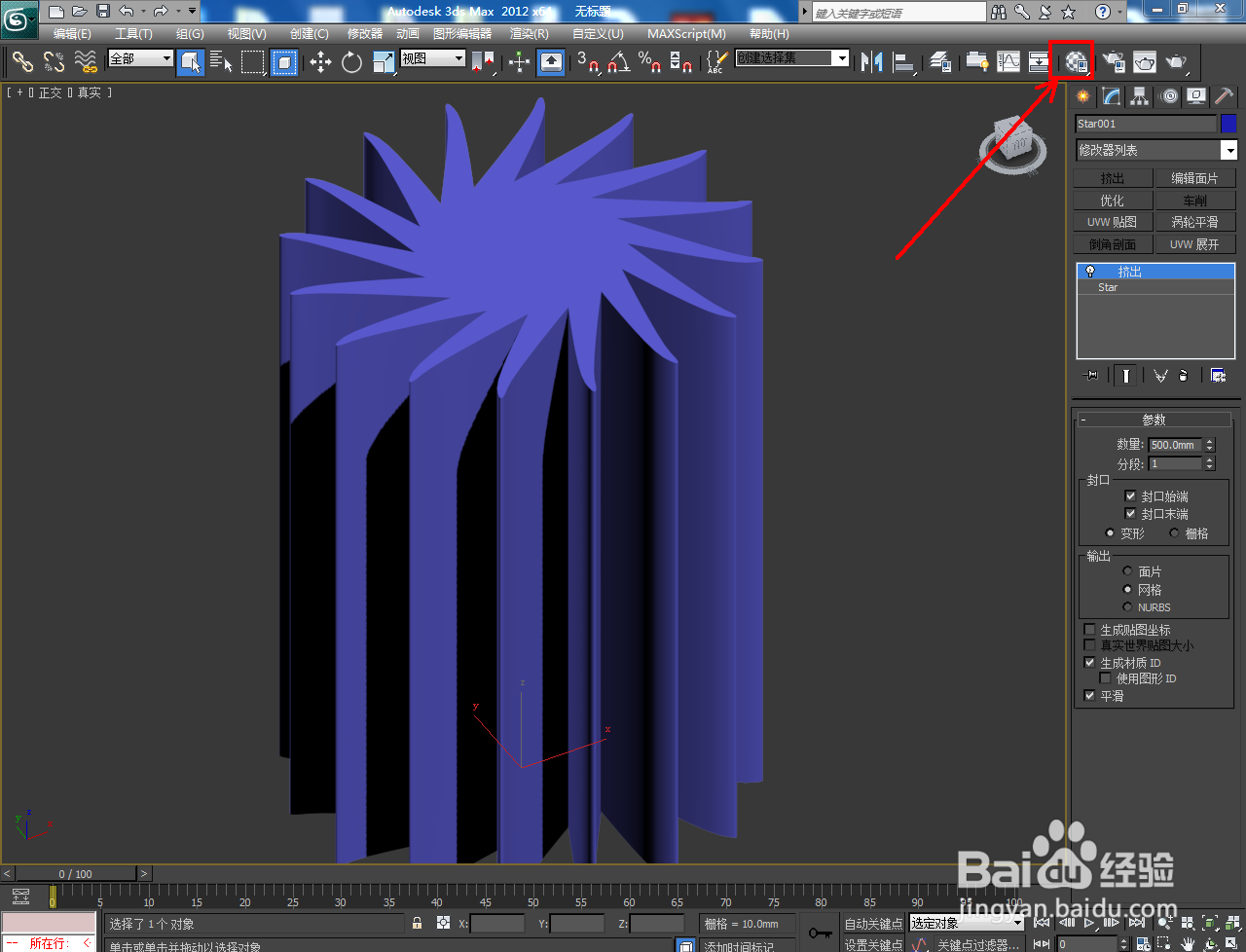The width and height of the screenshot is (1246, 952).
Task: Expand the 修改器列表 dropdown
Action: point(1156,150)
